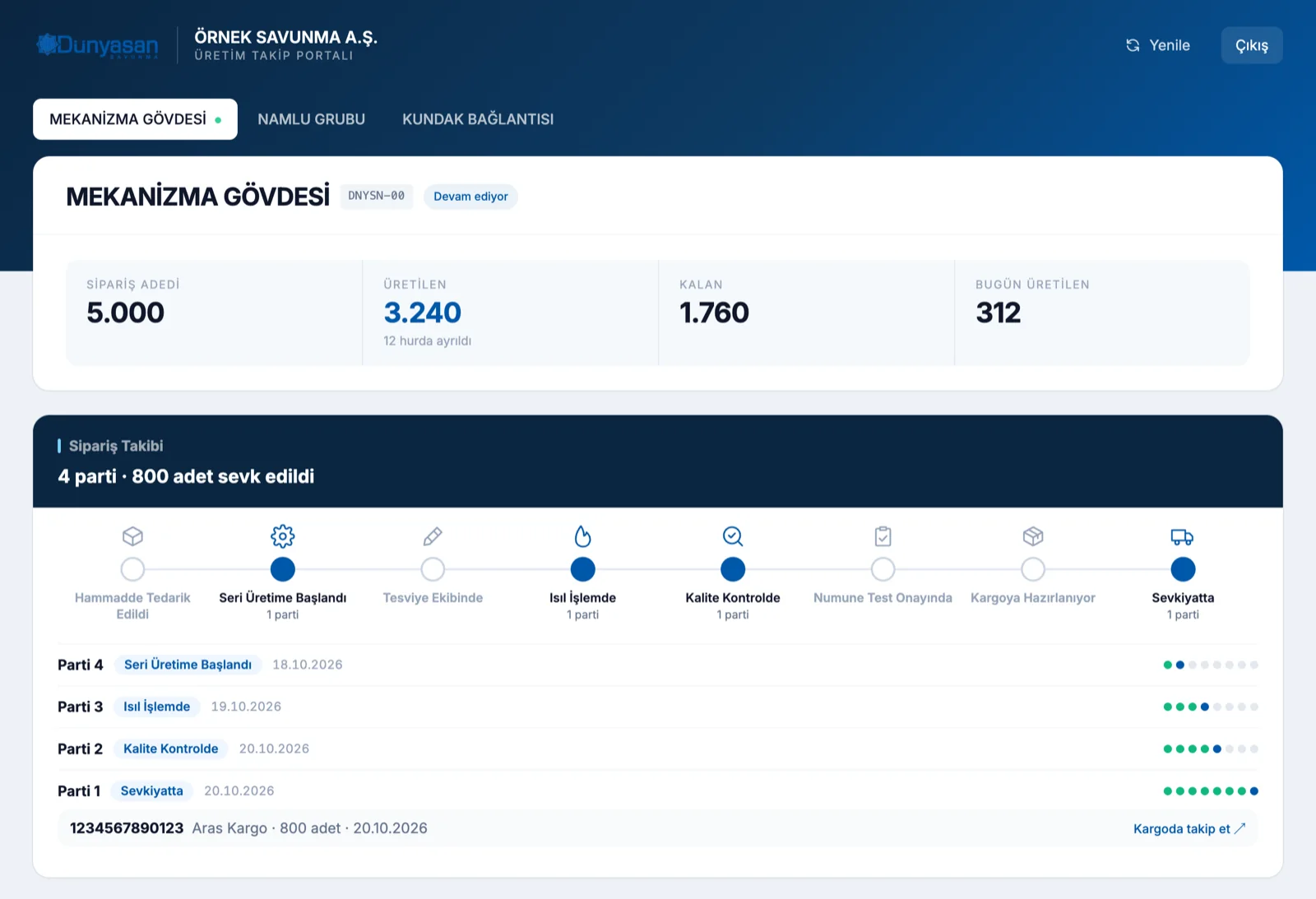Open the Kargoda takip et link
1316x899 pixels.
click(x=1189, y=828)
